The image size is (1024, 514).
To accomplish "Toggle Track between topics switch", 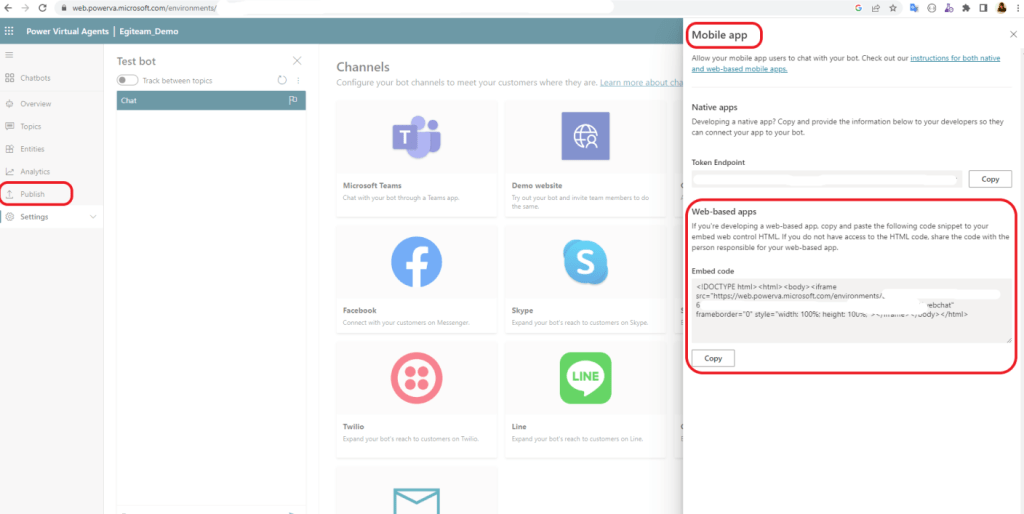I will [x=127, y=80].
